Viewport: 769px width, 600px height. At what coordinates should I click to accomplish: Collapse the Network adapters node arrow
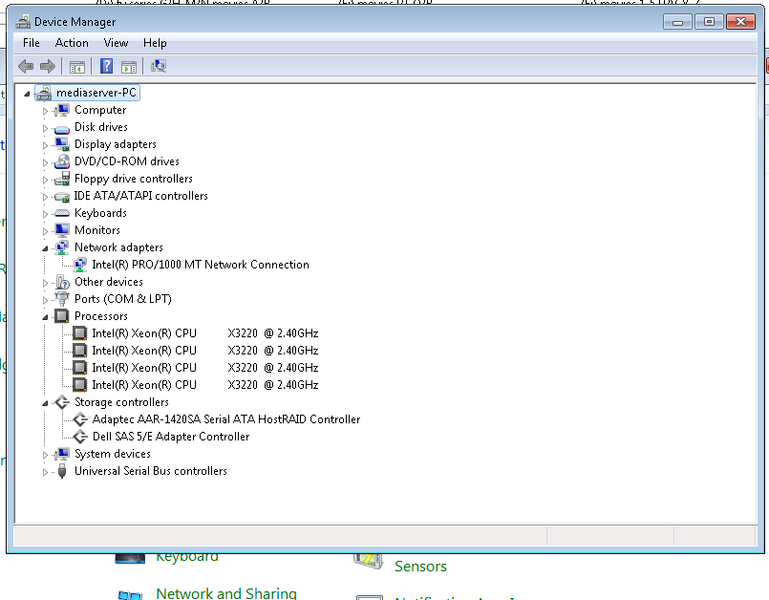(45, 249)
